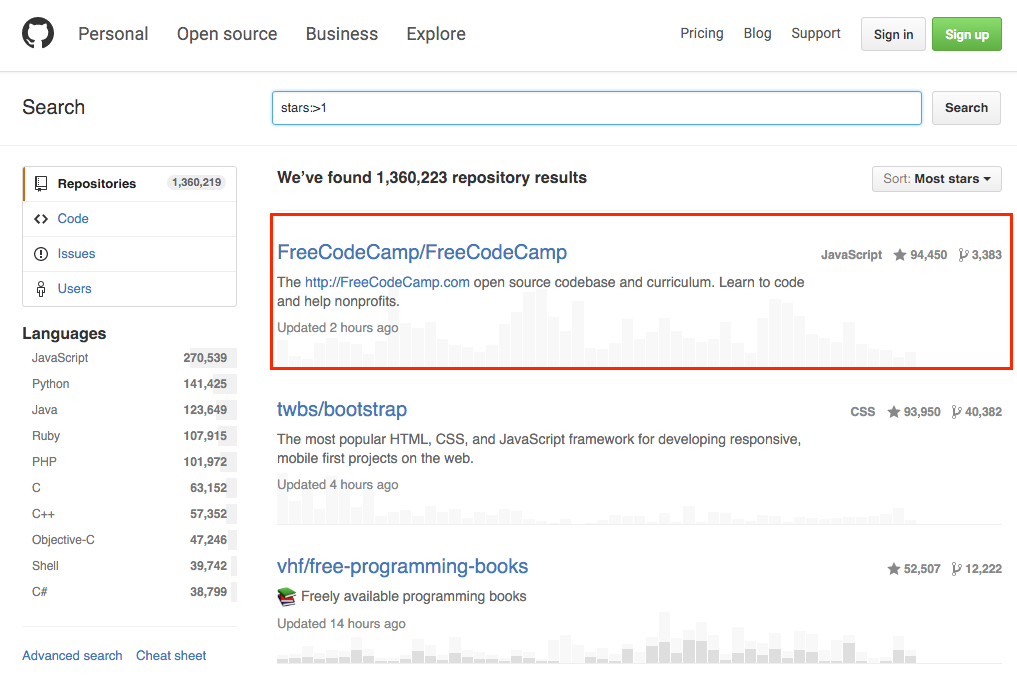Screen dimensions: 1017x685
Task: Open the Business menu
Action: coord(341,33)
